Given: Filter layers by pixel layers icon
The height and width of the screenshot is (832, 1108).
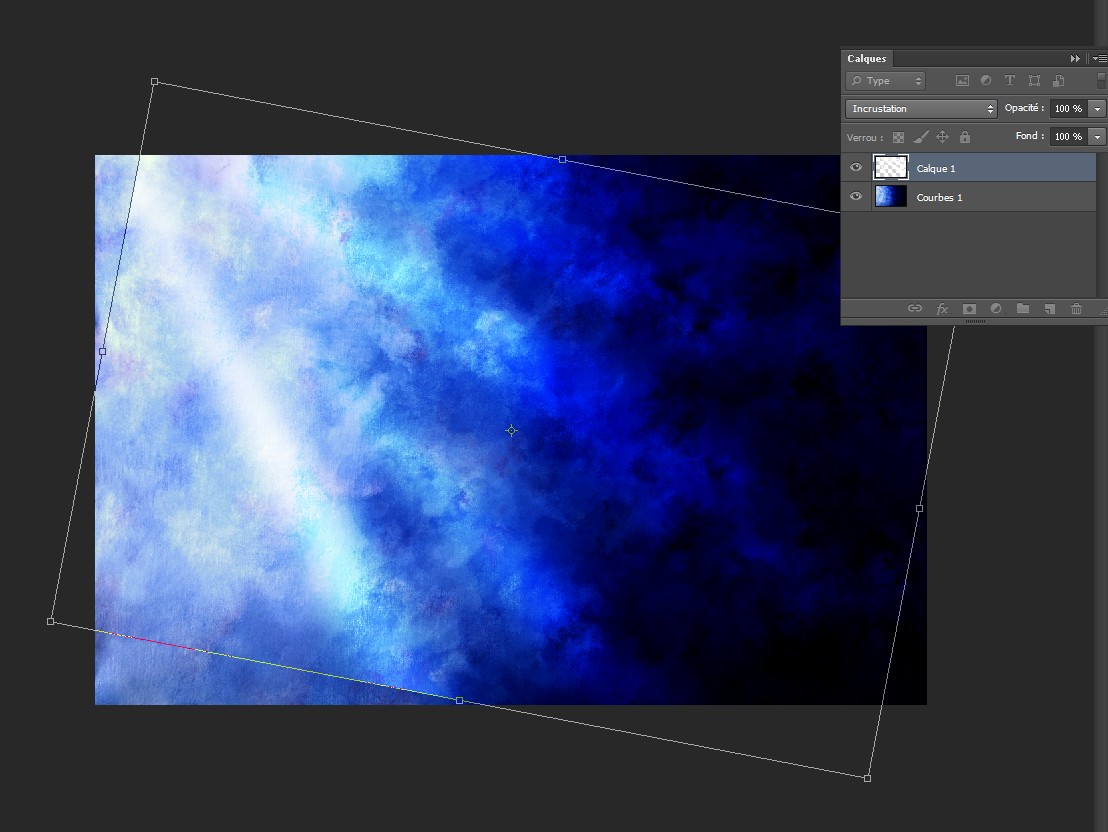Looking at the screenshot, I should click(962, 81).
